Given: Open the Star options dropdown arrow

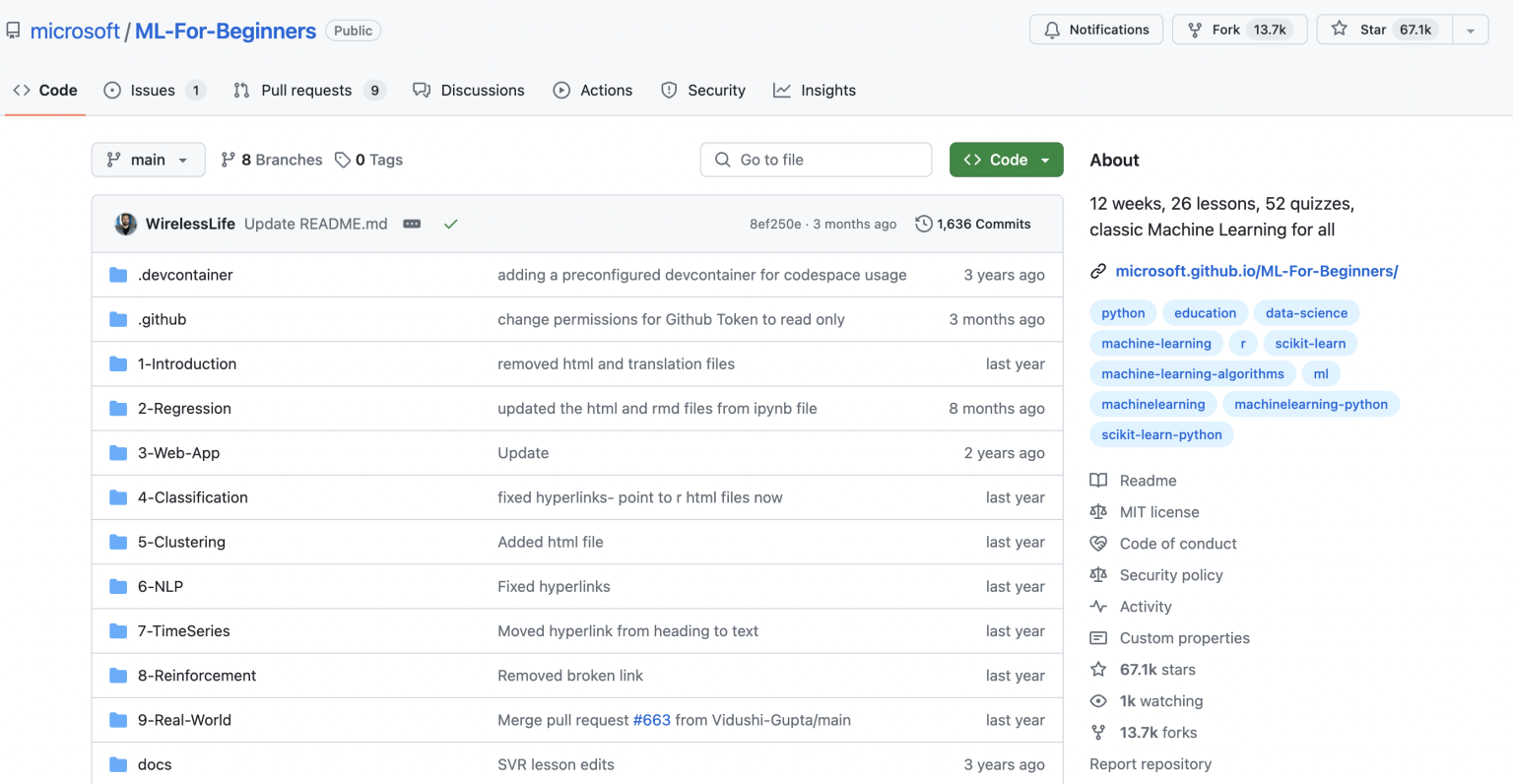Looking at the screenshot, I should click(1469, 30).
